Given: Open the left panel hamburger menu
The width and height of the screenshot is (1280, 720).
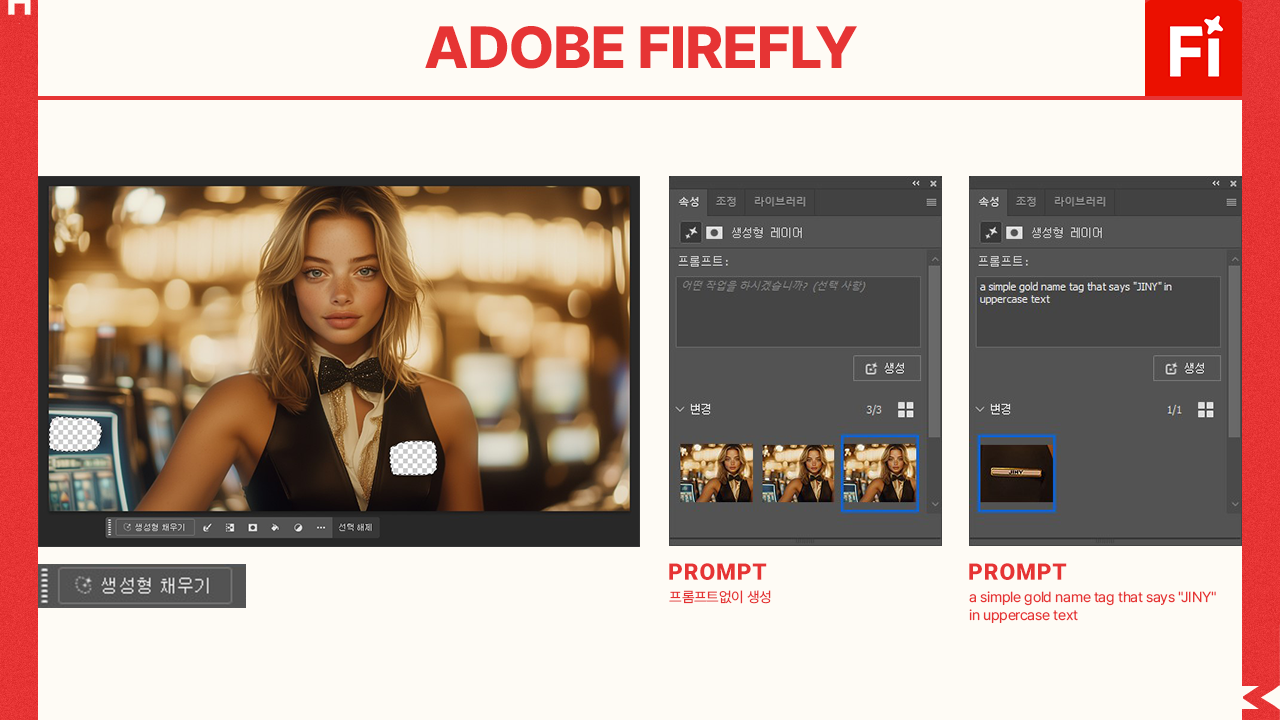Looking at the screenshot, I should pyautogui.click(x=931, y=202).
